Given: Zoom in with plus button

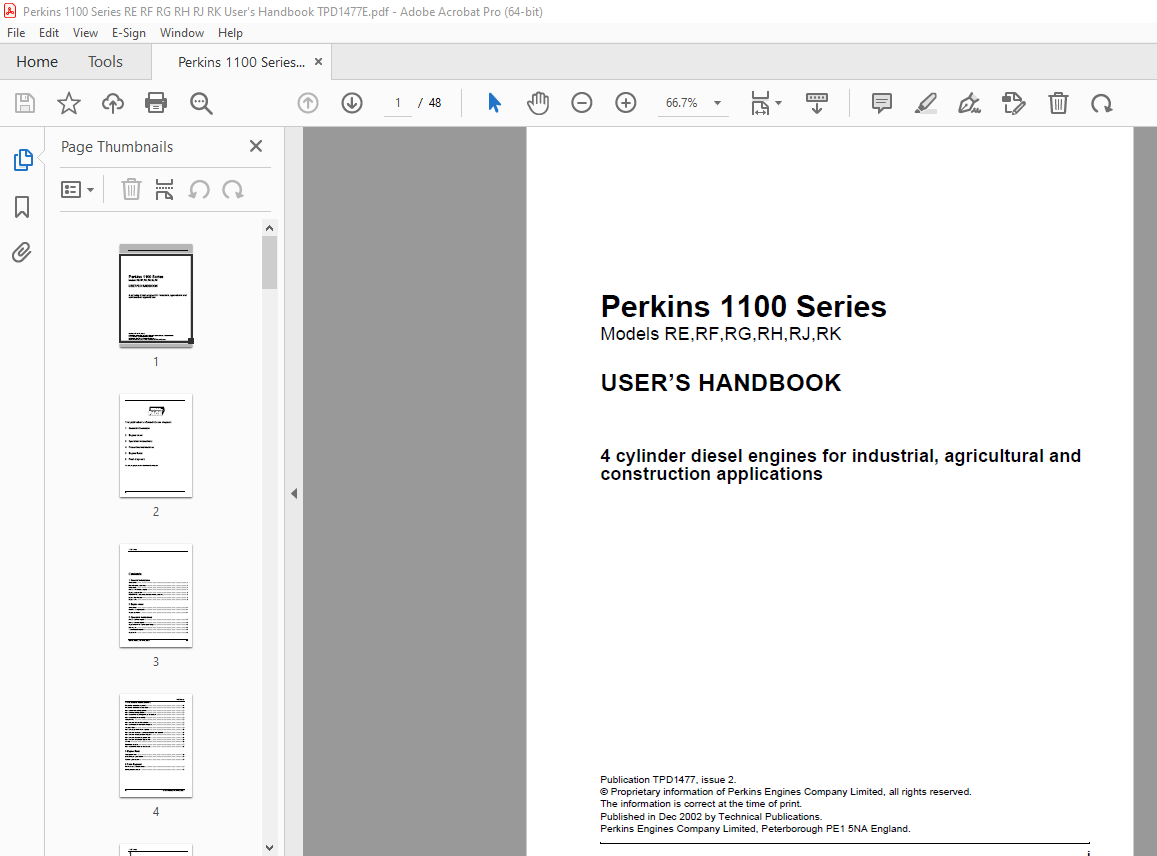Looking at the screenshot, I should pos(626,103).
